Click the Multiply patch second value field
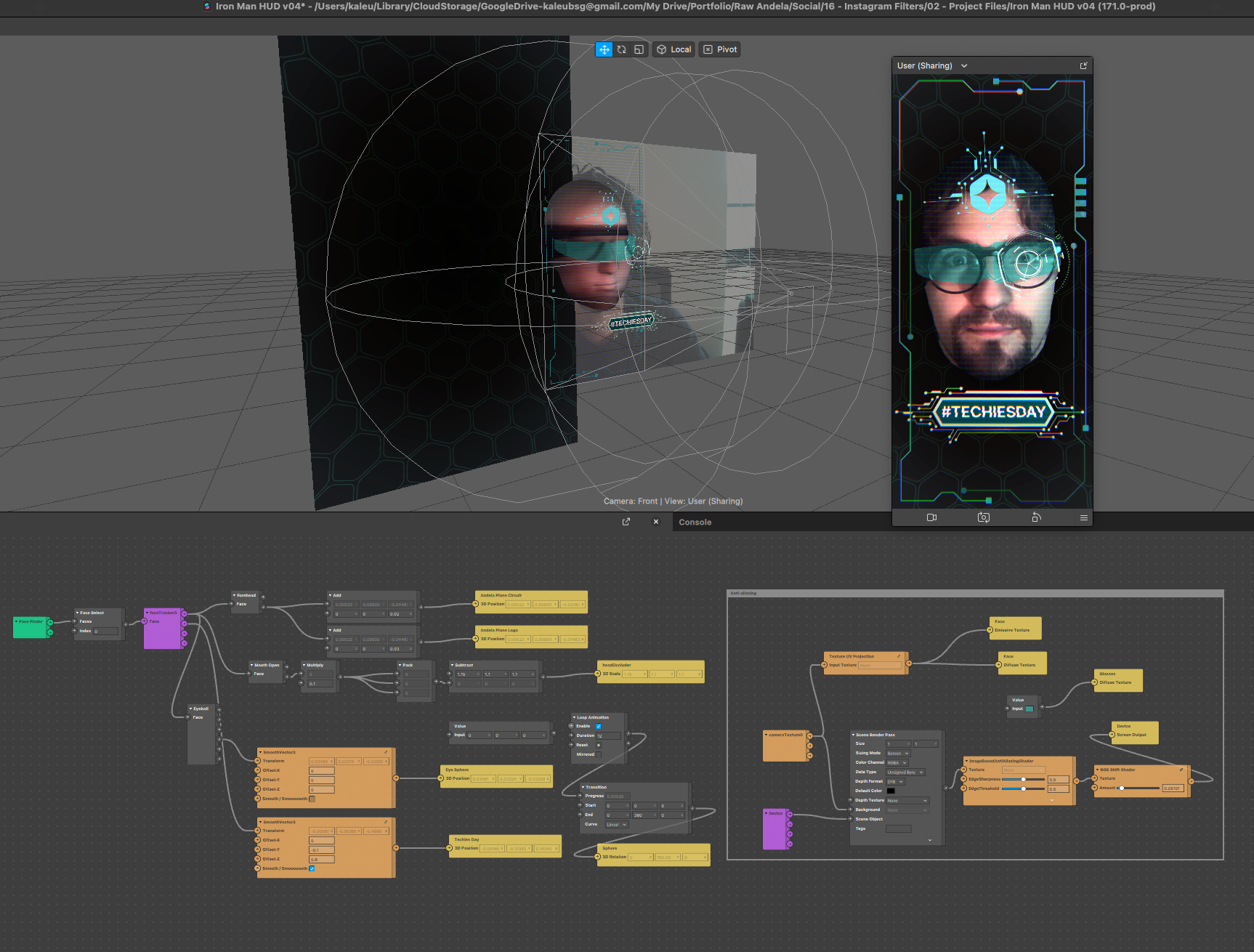 (x=320, y=684)
